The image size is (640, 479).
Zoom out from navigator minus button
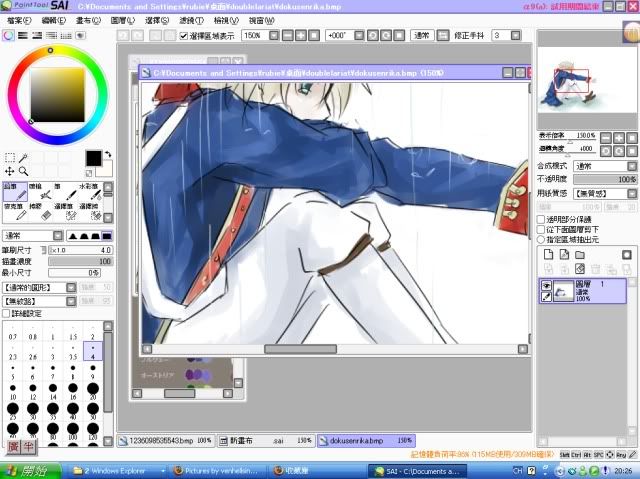(x=606, y=138)
